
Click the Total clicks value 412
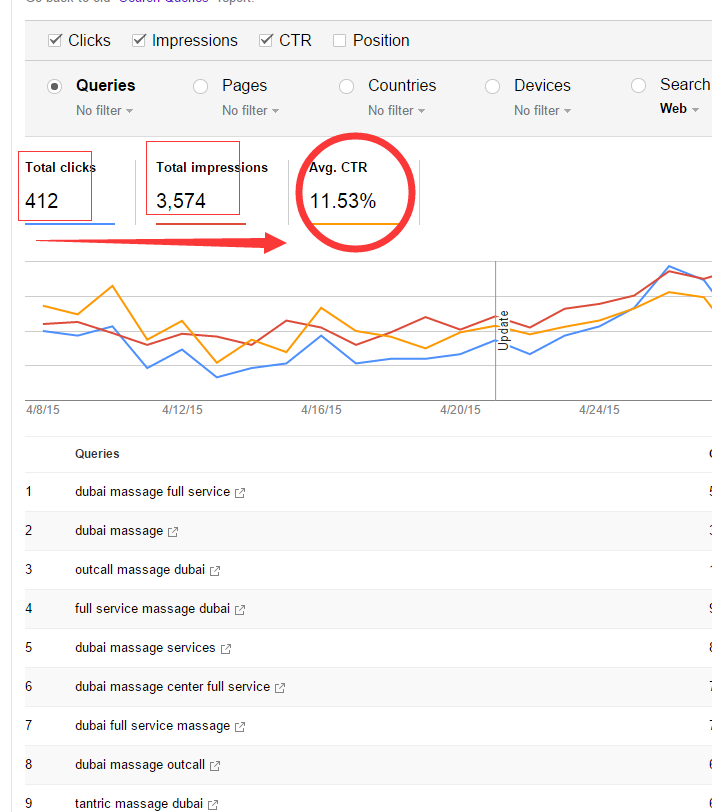[x=41, y=201]
